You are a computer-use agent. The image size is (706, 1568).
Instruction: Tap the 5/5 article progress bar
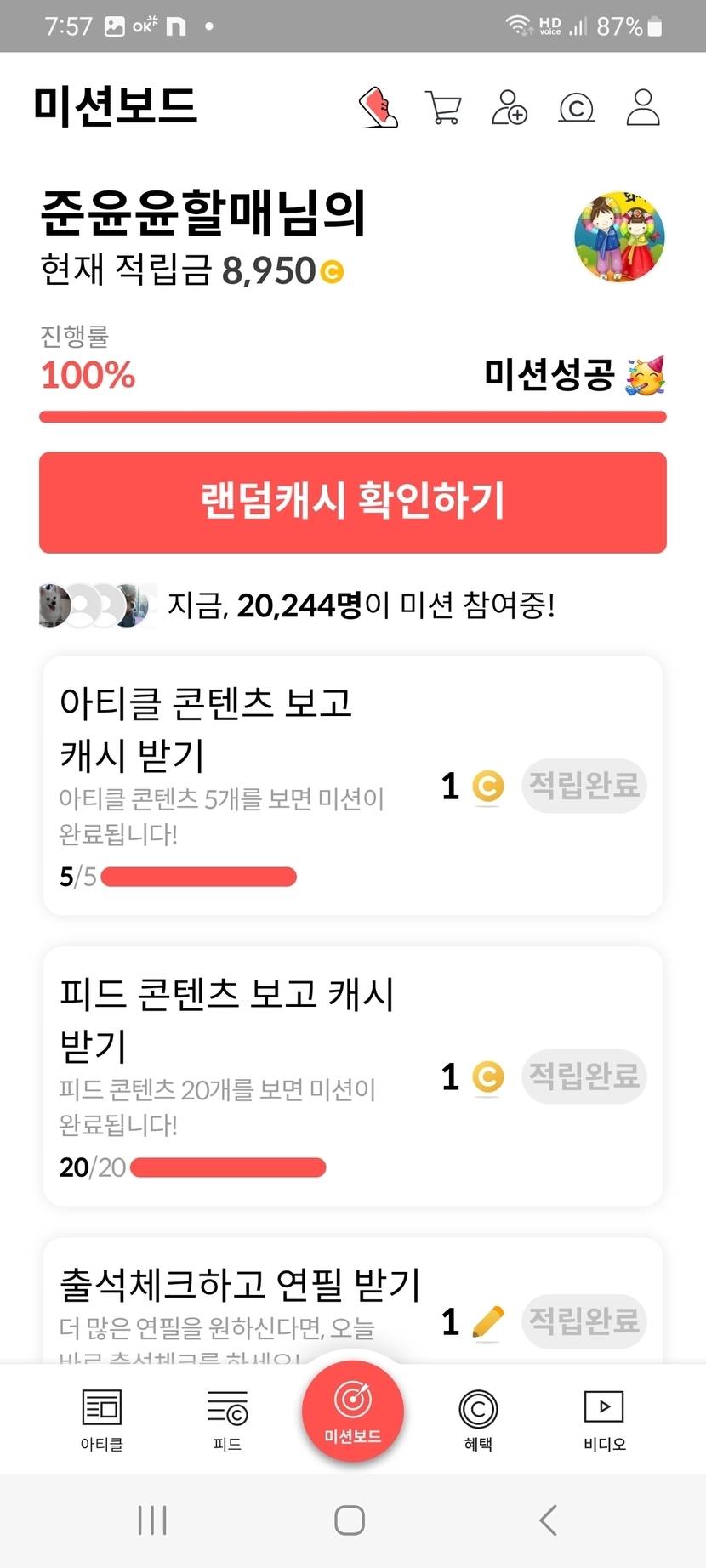point(198,877)
